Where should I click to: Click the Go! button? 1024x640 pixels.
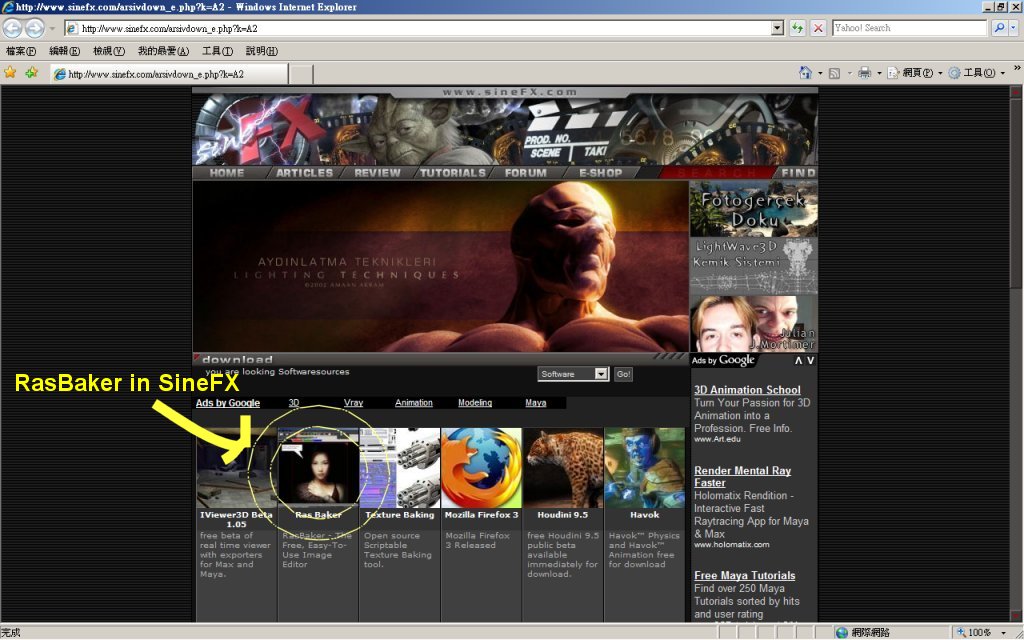point(624,374)
